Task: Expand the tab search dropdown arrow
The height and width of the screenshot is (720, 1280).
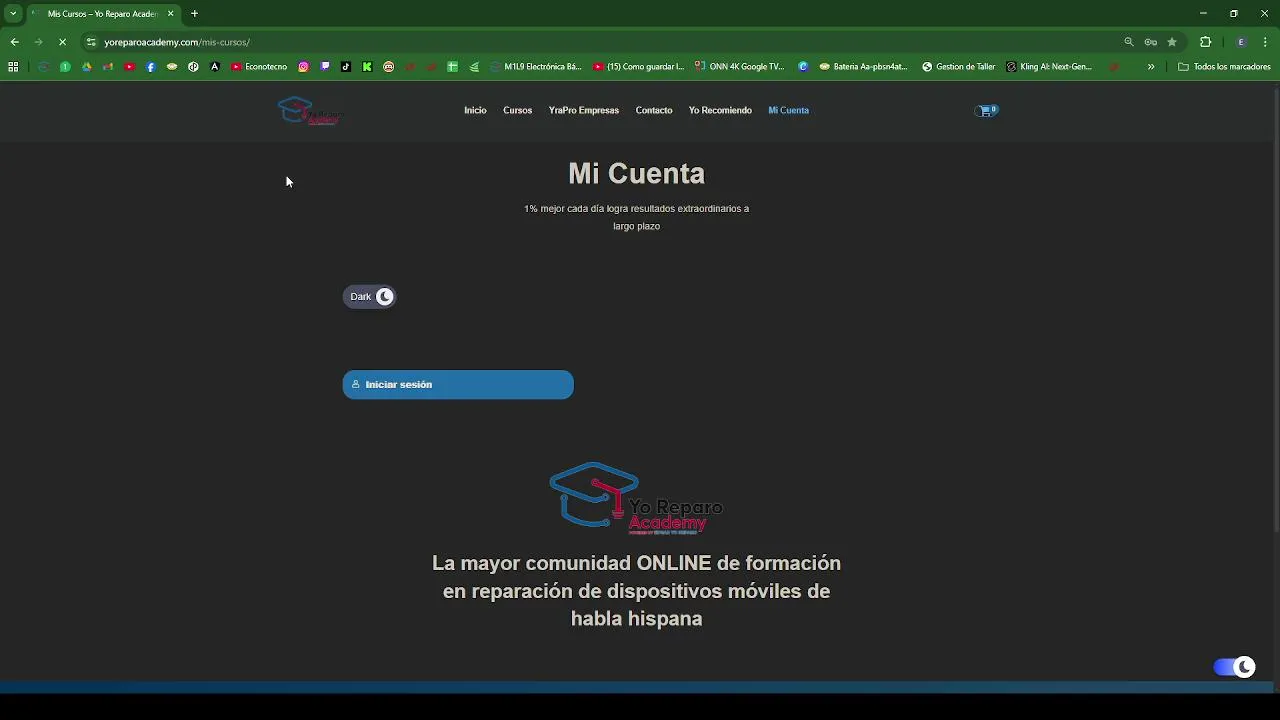Action: coord(13,14)
